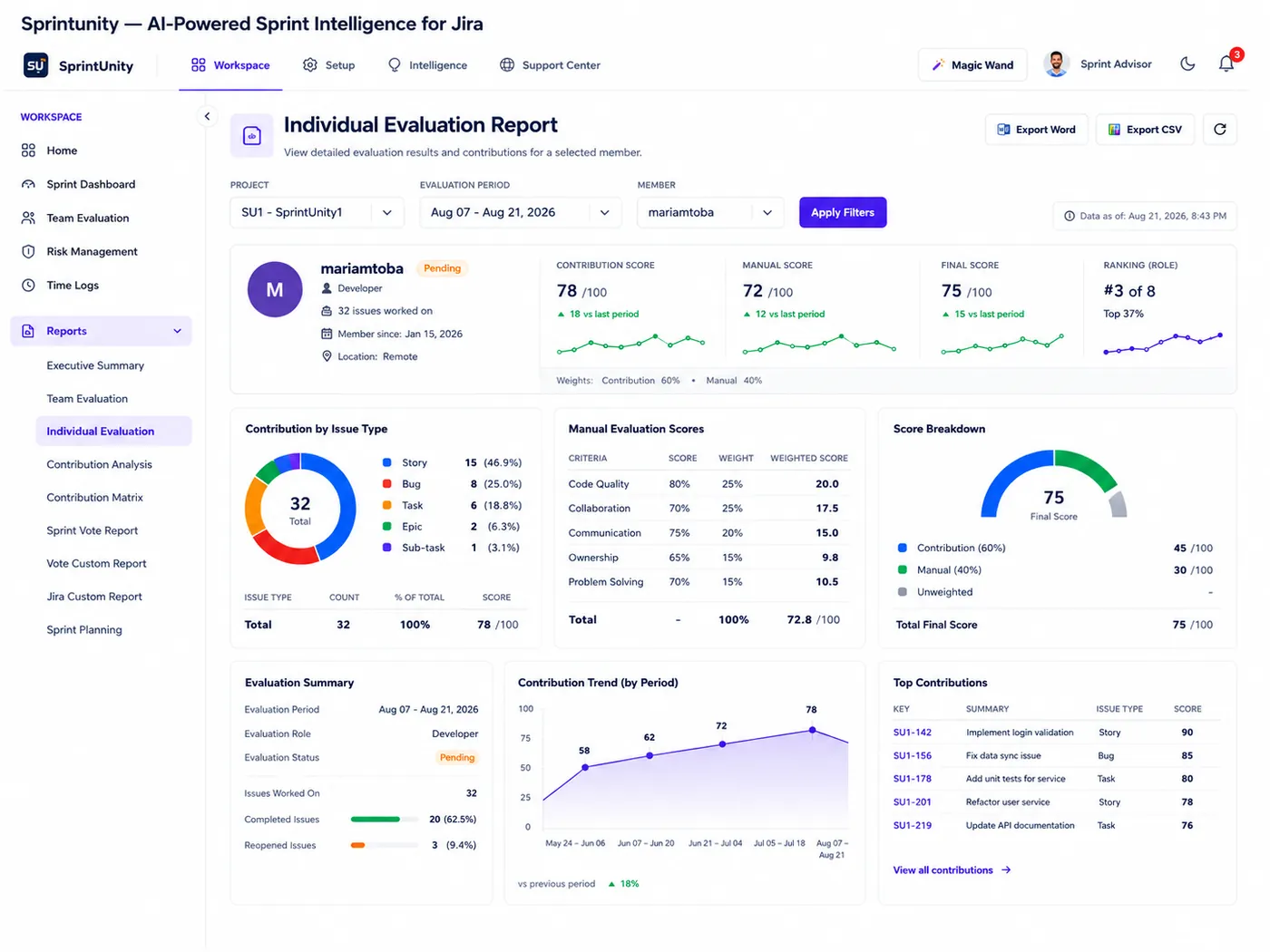Click the Team Evaluation people icon
1270x952 pixels.
[28, 218]
